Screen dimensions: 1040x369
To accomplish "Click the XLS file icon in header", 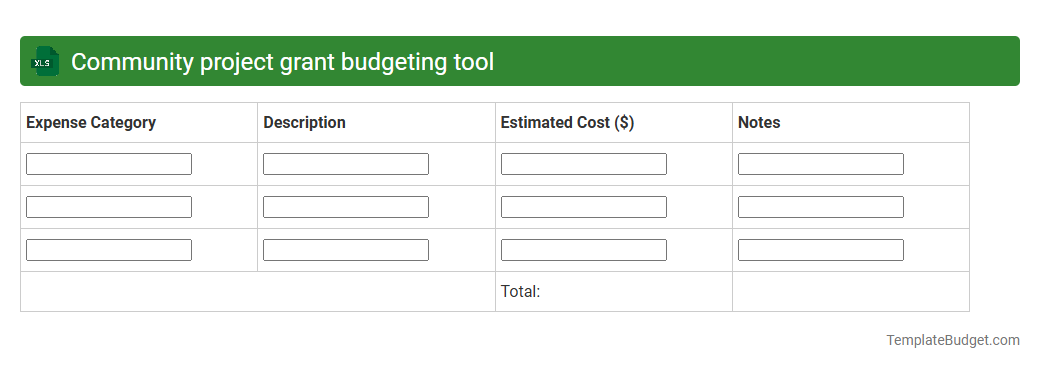I will [x=44, y=61].
